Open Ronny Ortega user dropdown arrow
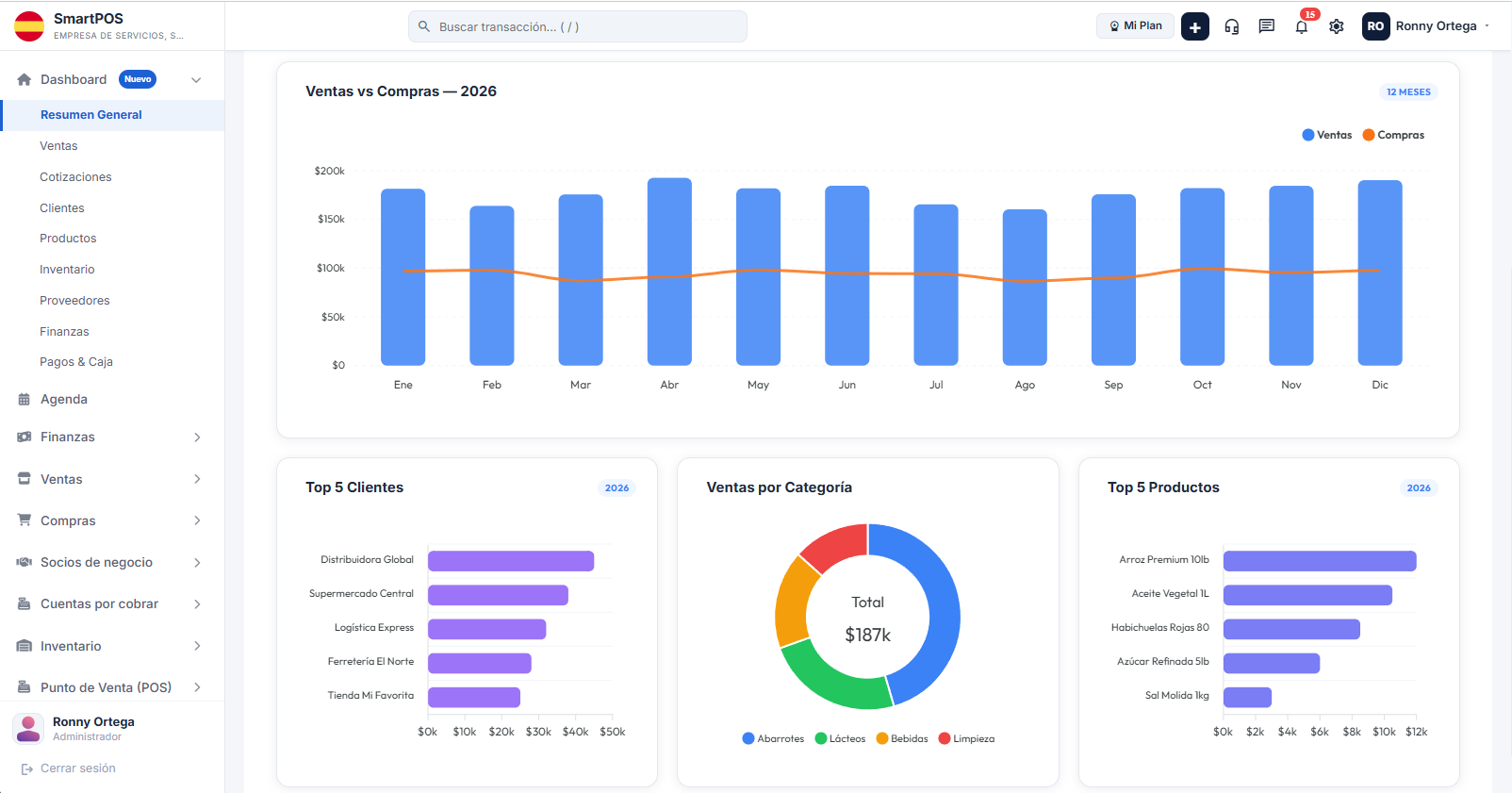The width and height of the screenshot is (1512, 793). 1487,26
